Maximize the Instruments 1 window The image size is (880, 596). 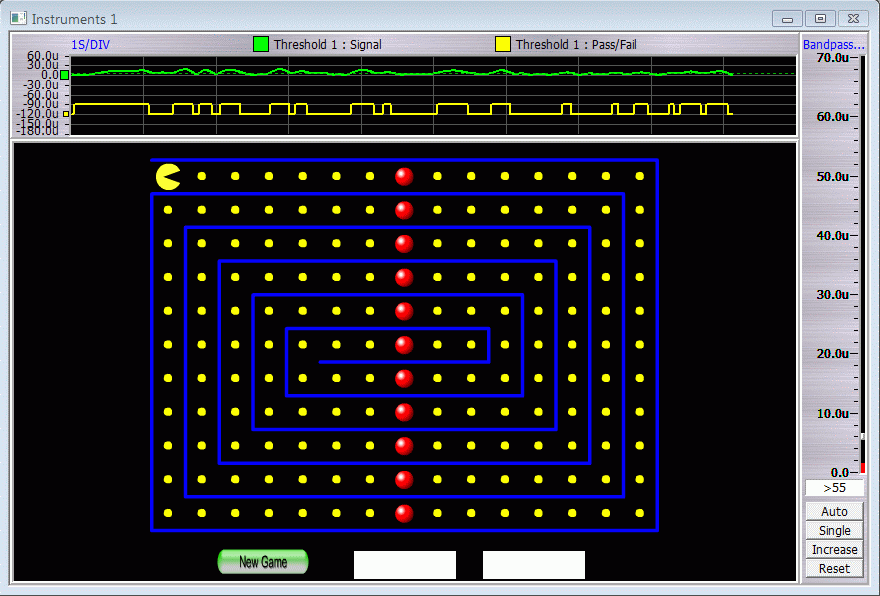click(x=820, y=19)
